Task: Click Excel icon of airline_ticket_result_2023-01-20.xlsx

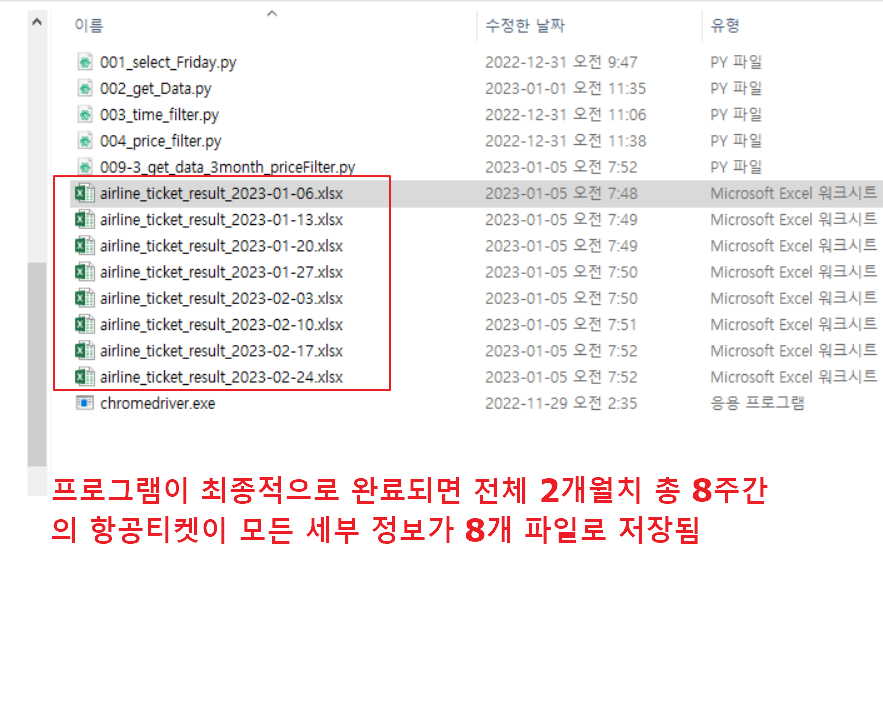Action: 84,246
